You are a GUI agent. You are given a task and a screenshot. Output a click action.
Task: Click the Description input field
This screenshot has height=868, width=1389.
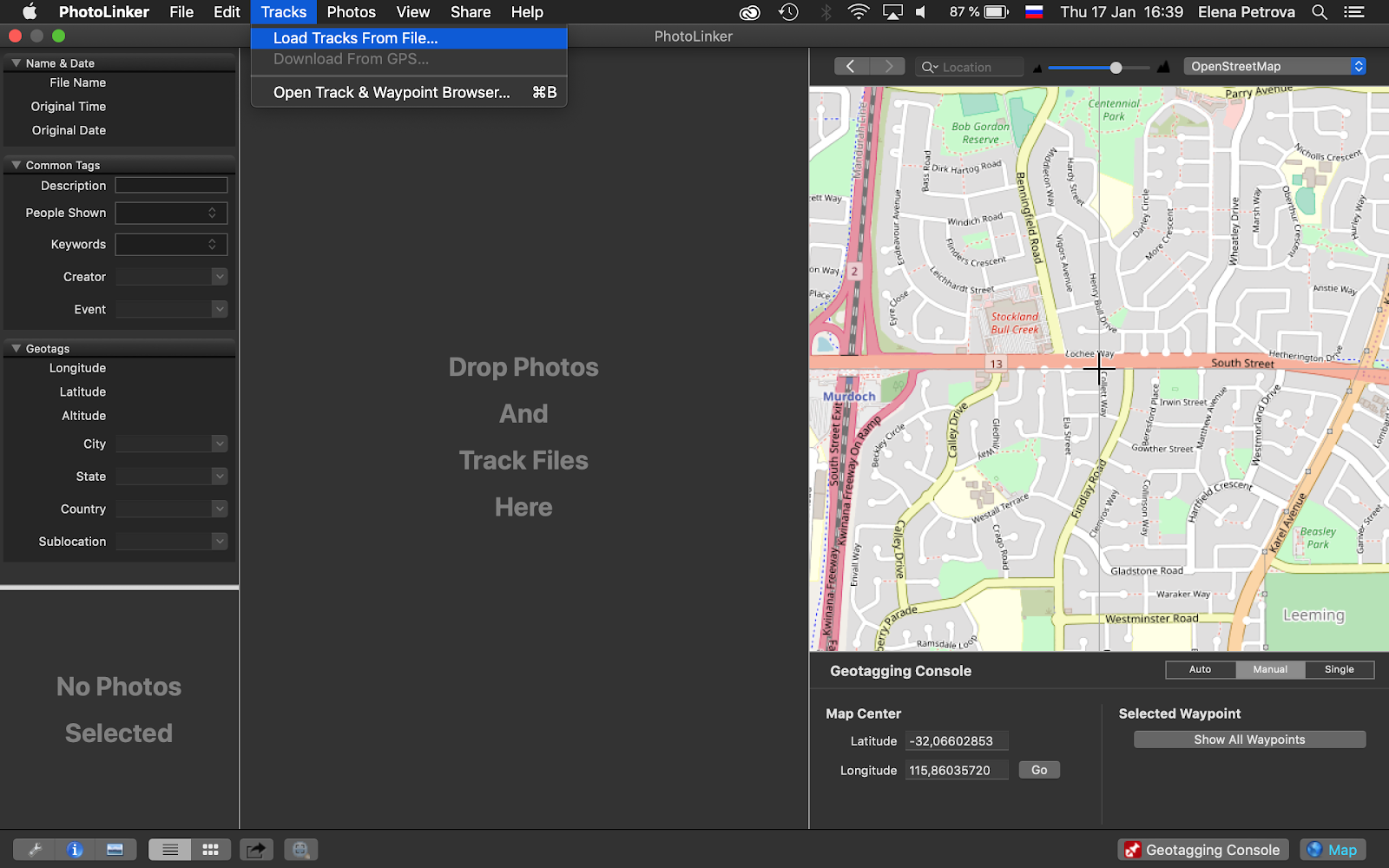click(x=171, y=186)
